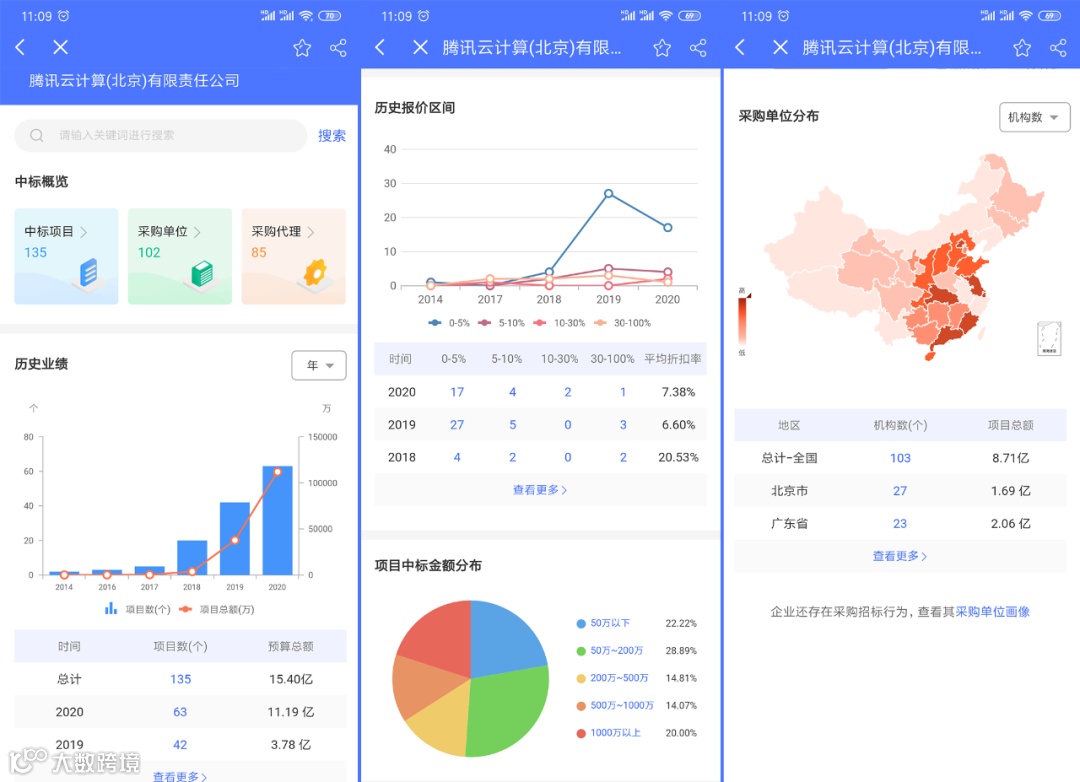This screenshot has height=782, width=1080.
Task: Alarm clock icon on third screen
Action: [784, 16]
